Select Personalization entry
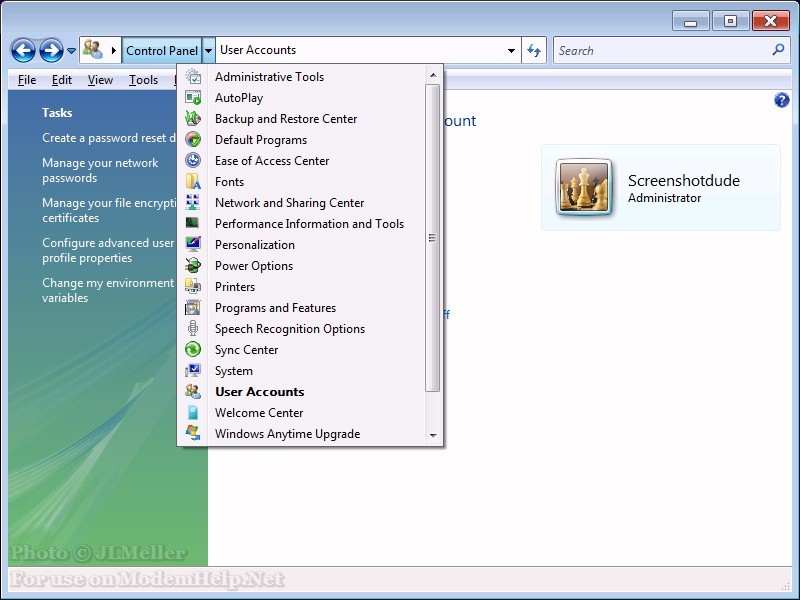 pos(255,244)
